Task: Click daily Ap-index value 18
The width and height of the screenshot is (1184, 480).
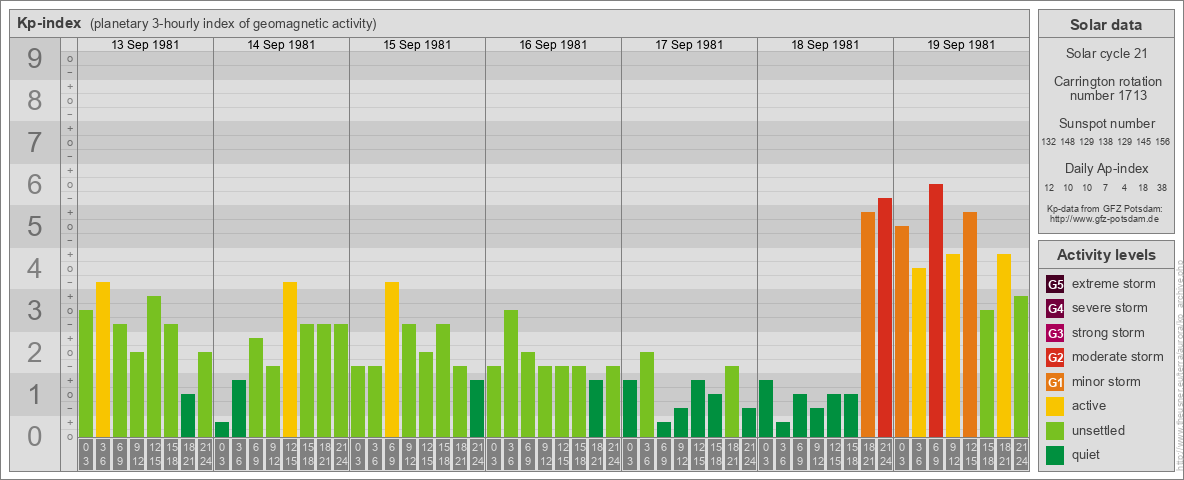Action: coord(1142,187)
